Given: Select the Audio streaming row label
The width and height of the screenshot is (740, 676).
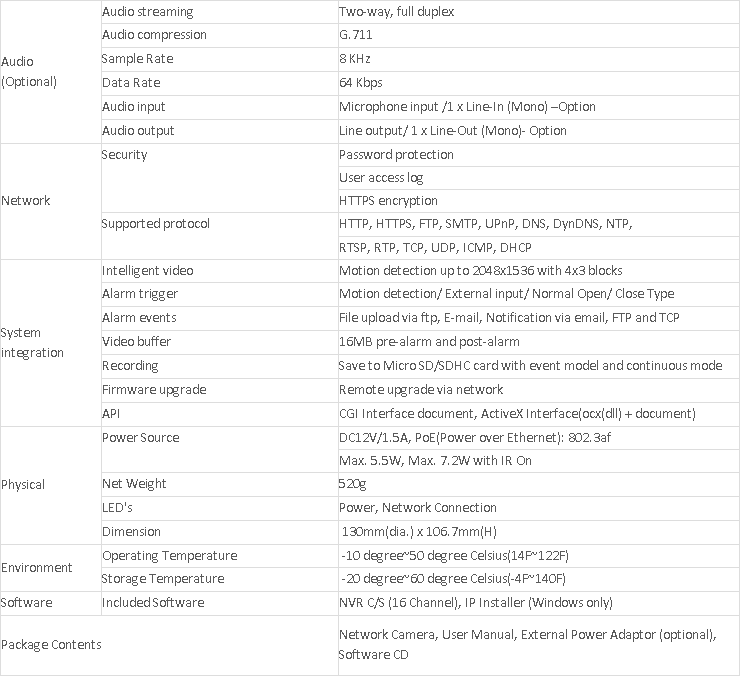Looking at the screenshot, I should click(147, 12).
